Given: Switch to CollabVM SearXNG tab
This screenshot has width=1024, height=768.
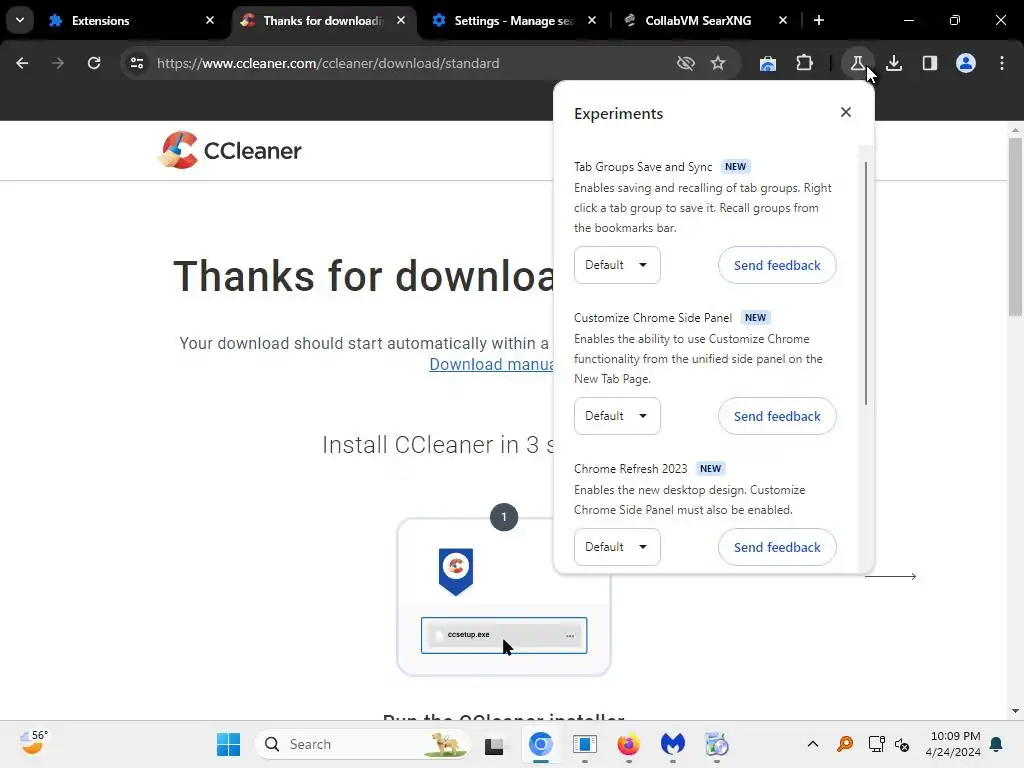Looking at the screenshot, I should pos(705,21).
